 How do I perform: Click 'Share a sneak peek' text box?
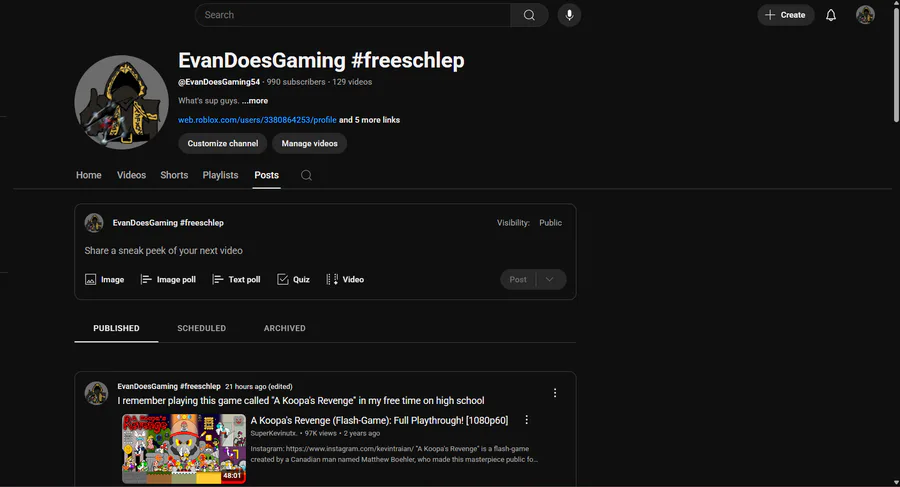(164, 250)
